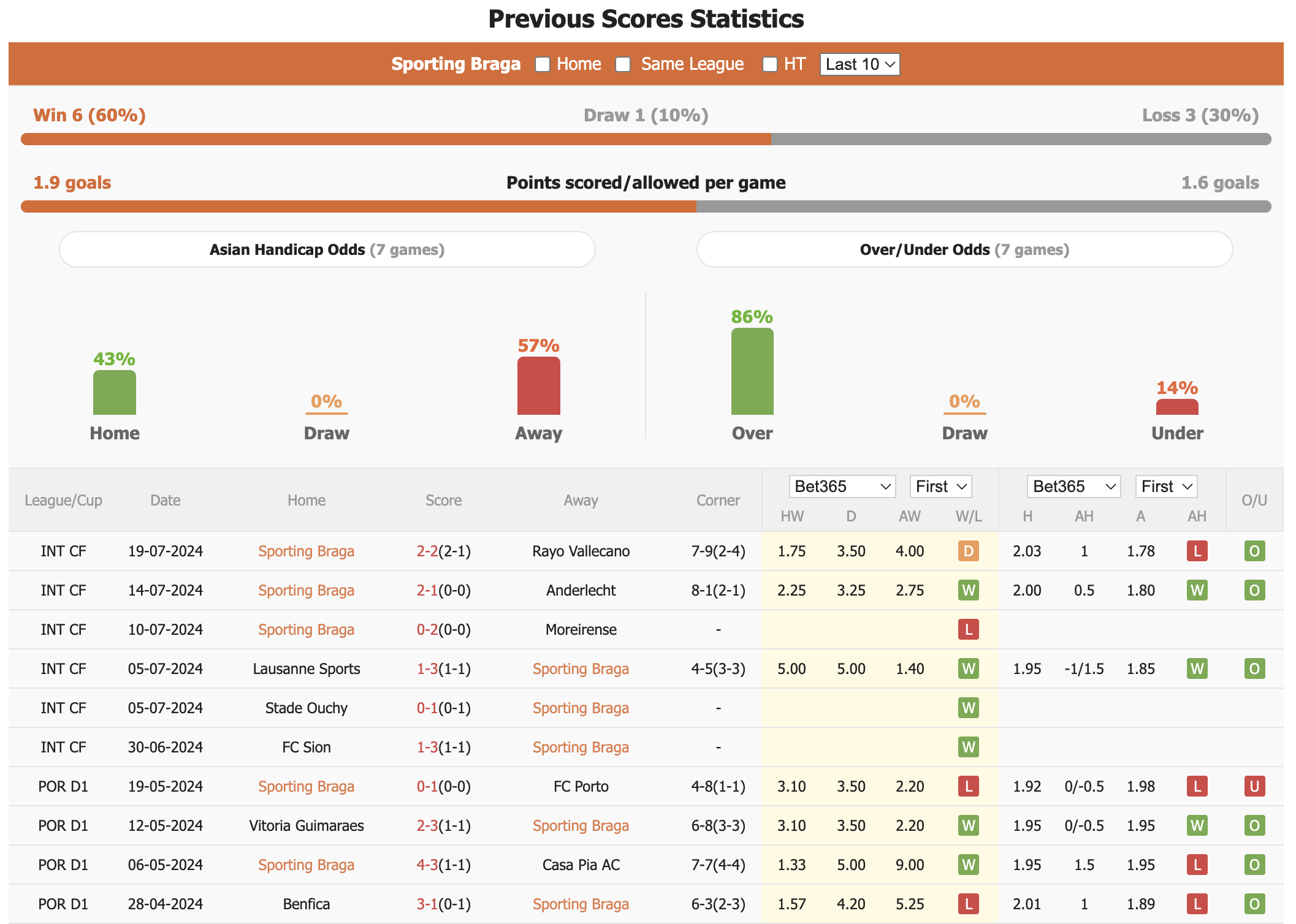Click the Corner column header
The width and height of the screenshot is (1296, 924).
click(718, 500)
